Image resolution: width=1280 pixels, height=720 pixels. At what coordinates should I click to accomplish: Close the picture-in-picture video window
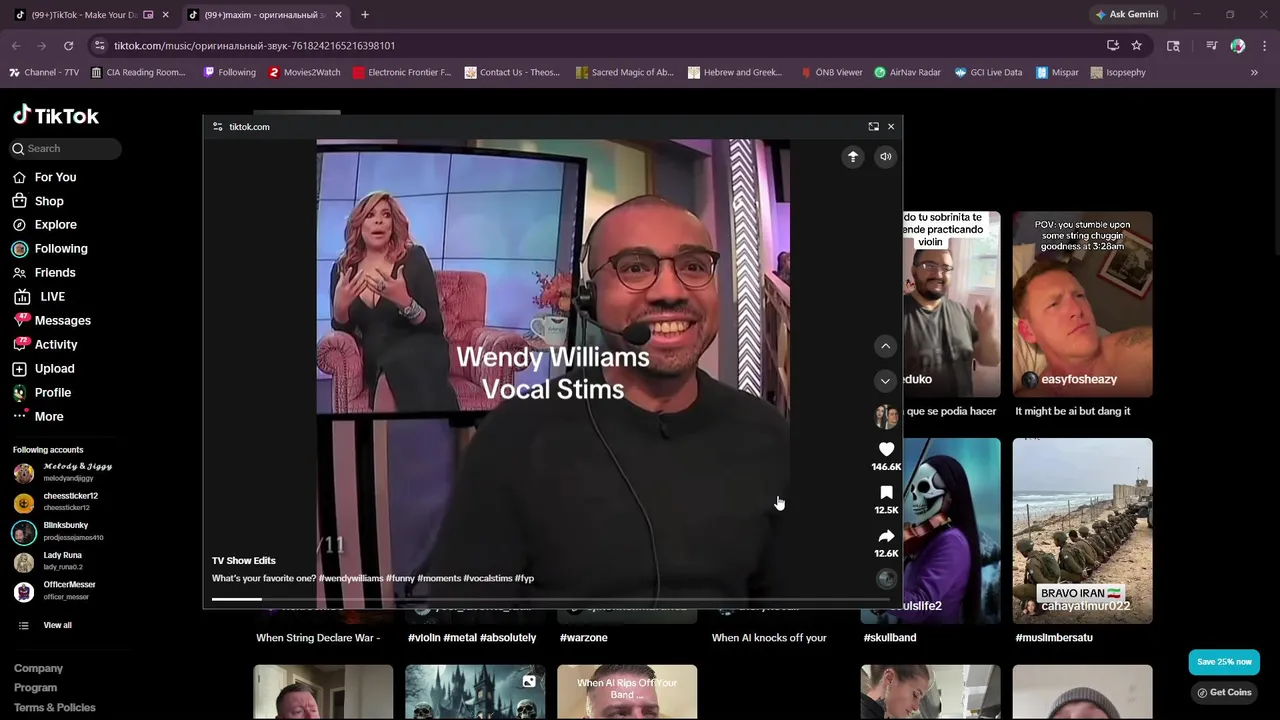(891, 126)
